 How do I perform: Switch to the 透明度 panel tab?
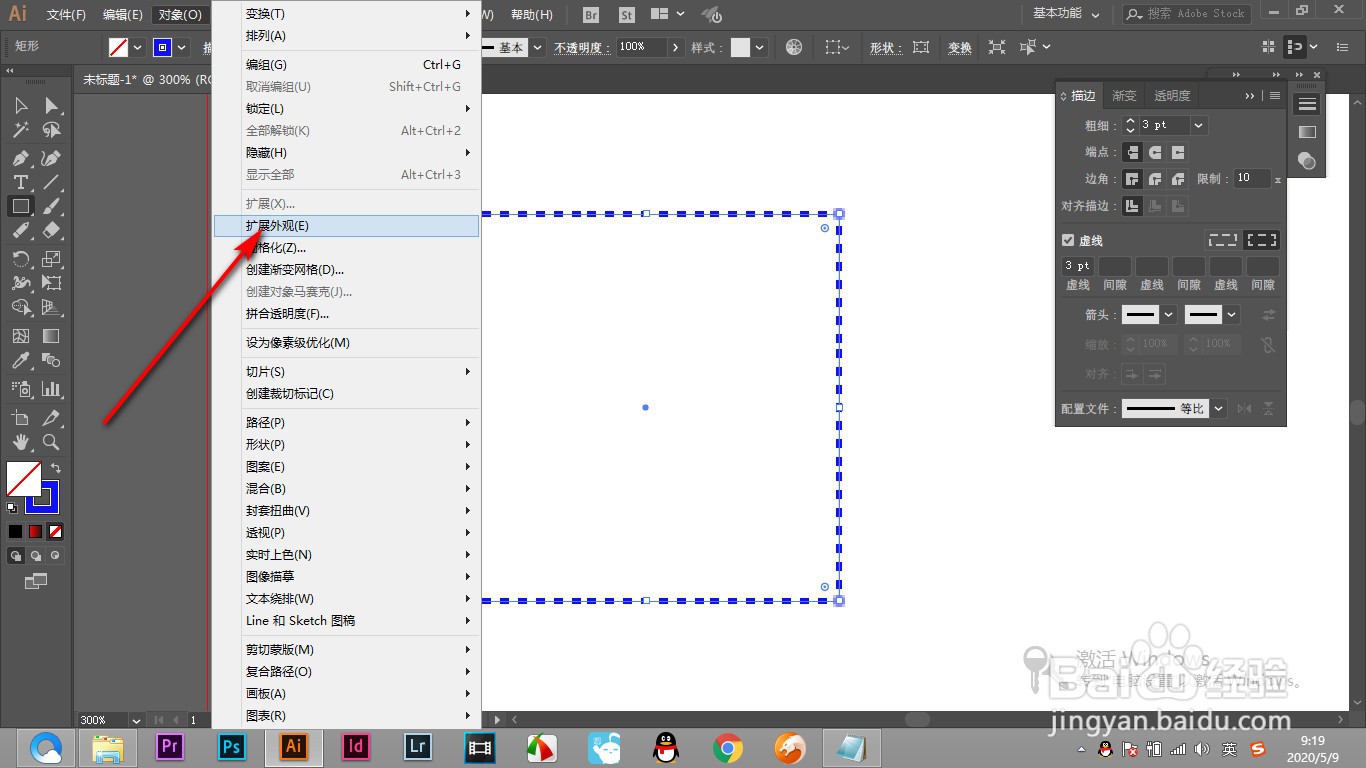1172,96
